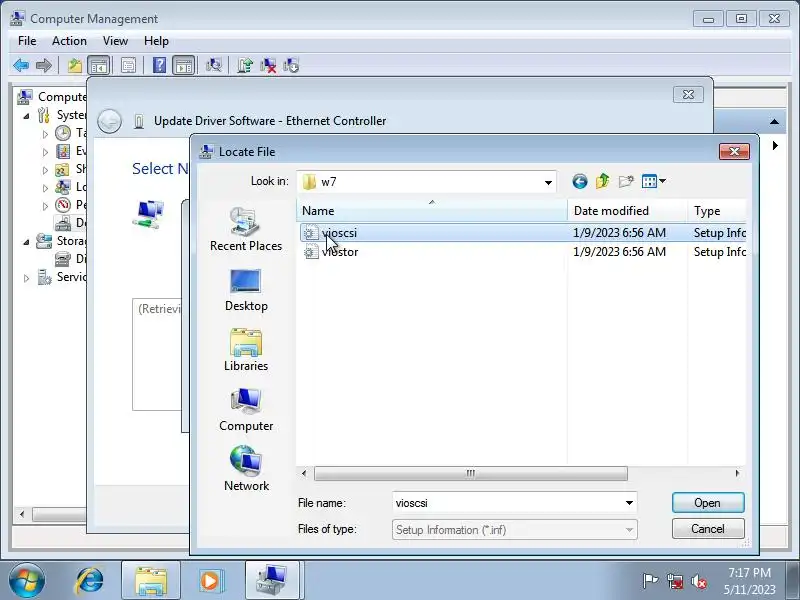Image resolution: width=800 pixels, height=600 pixels.
Task: Open the Action menu
Action: coord(69,41)
